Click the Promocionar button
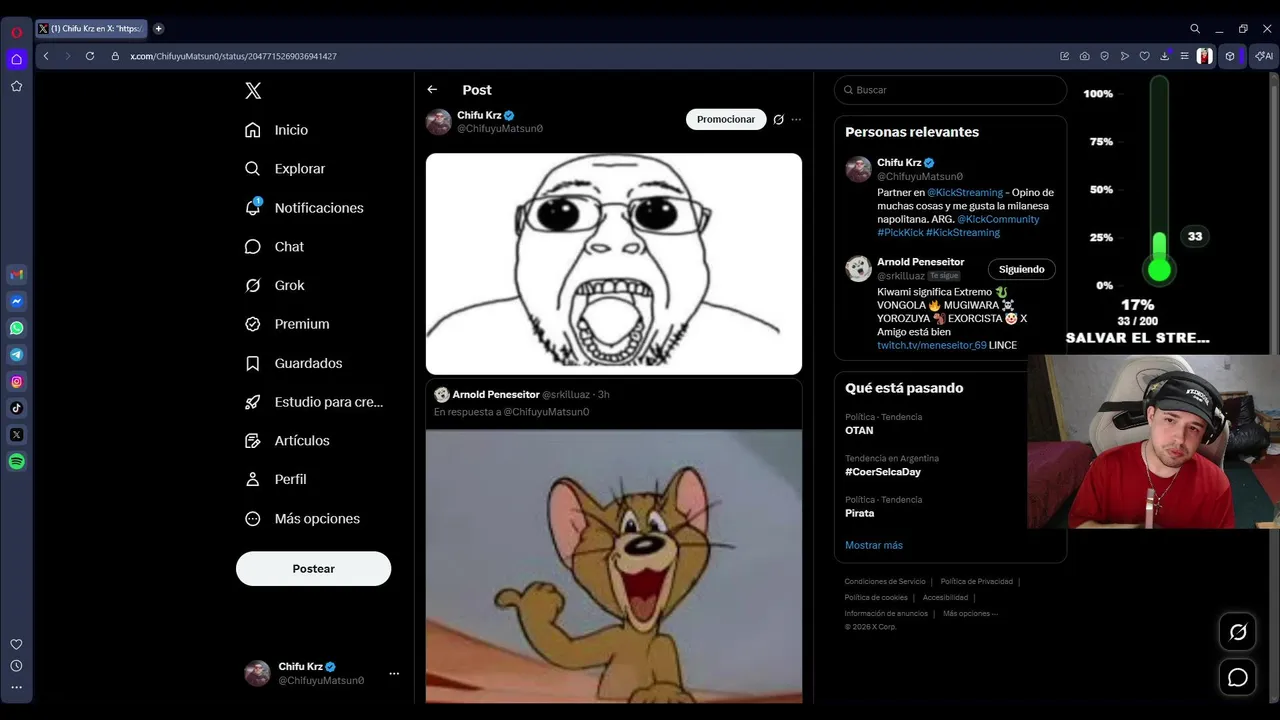 point(726,120)
